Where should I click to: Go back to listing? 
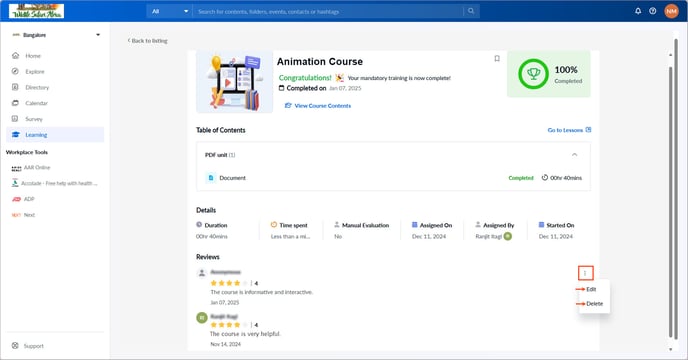[x=147, y=41]
